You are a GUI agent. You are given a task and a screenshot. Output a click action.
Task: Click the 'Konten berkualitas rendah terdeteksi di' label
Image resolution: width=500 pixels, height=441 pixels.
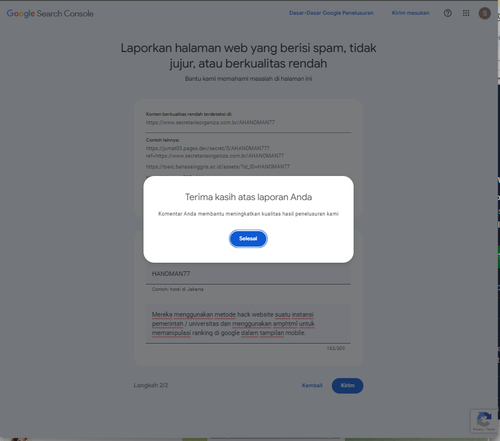tap(189, 114)
